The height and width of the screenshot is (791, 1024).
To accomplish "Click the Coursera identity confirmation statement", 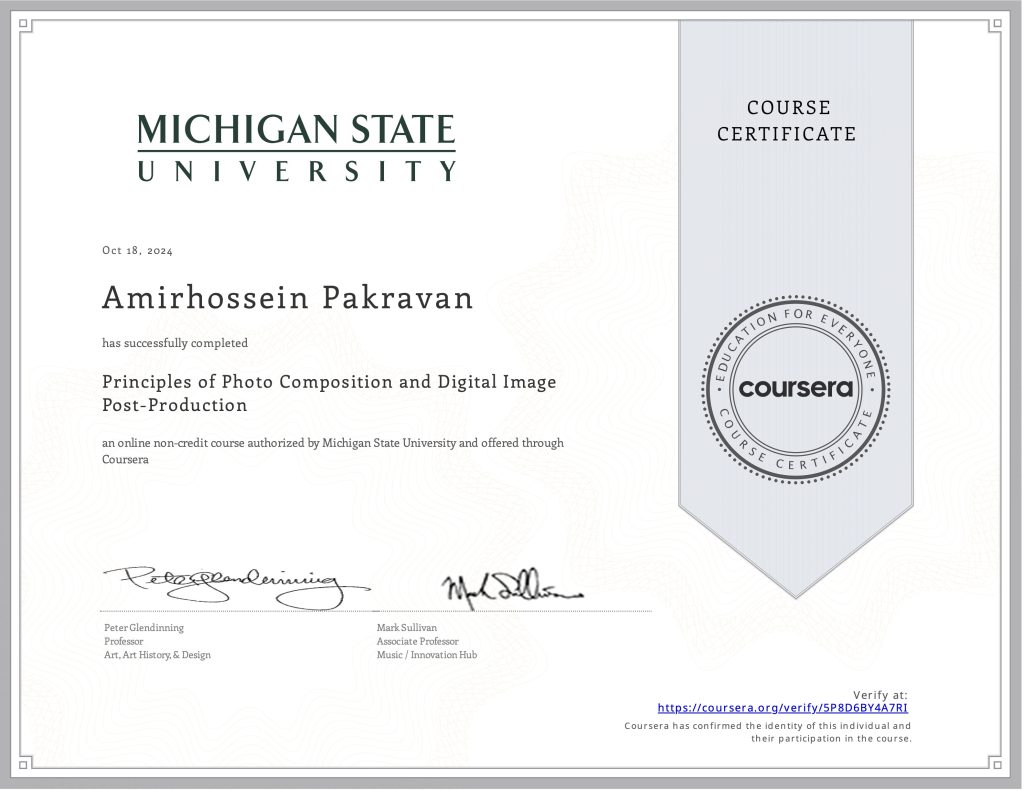I will (768, 732).
